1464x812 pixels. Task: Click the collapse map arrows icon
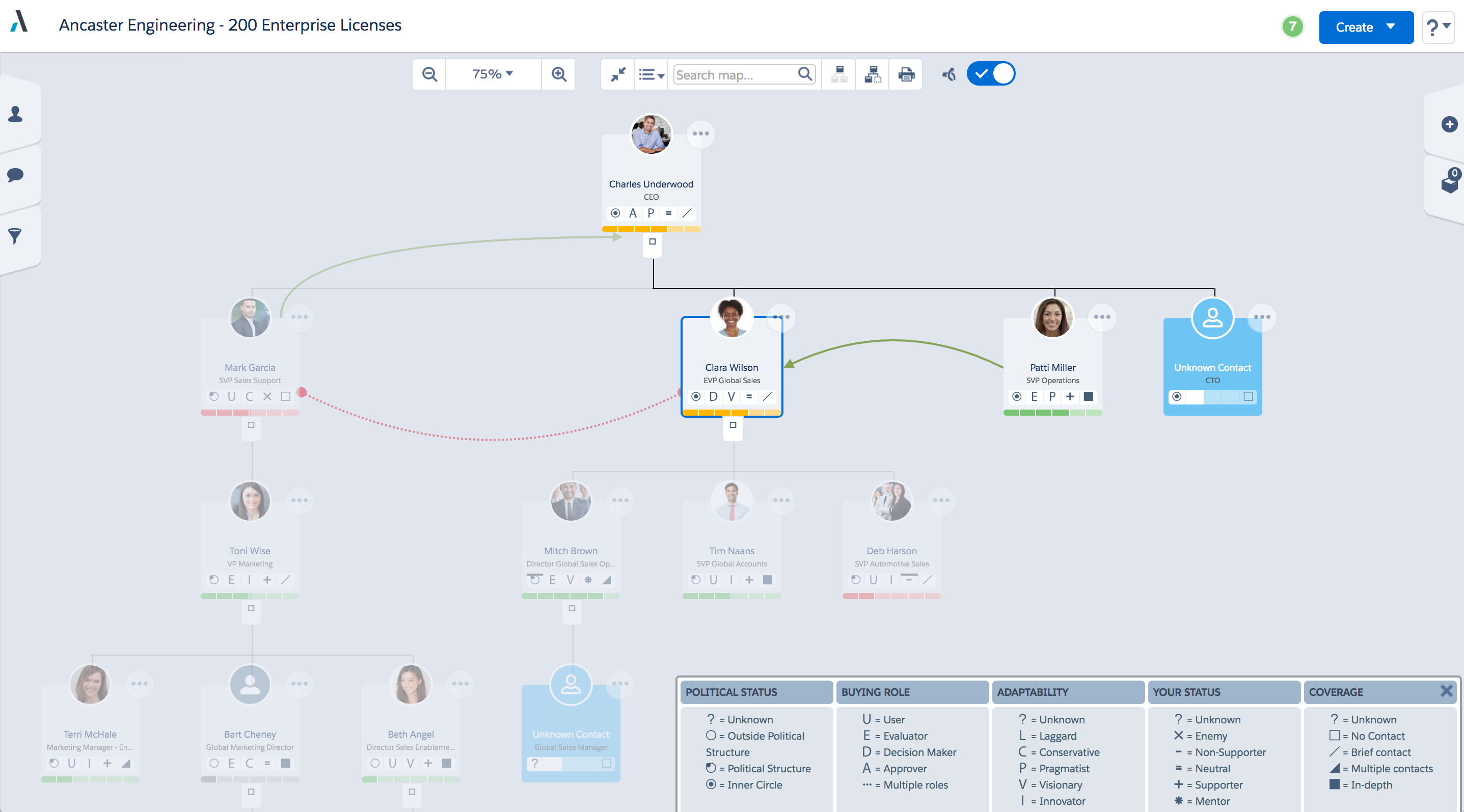(x=618, y=74)
